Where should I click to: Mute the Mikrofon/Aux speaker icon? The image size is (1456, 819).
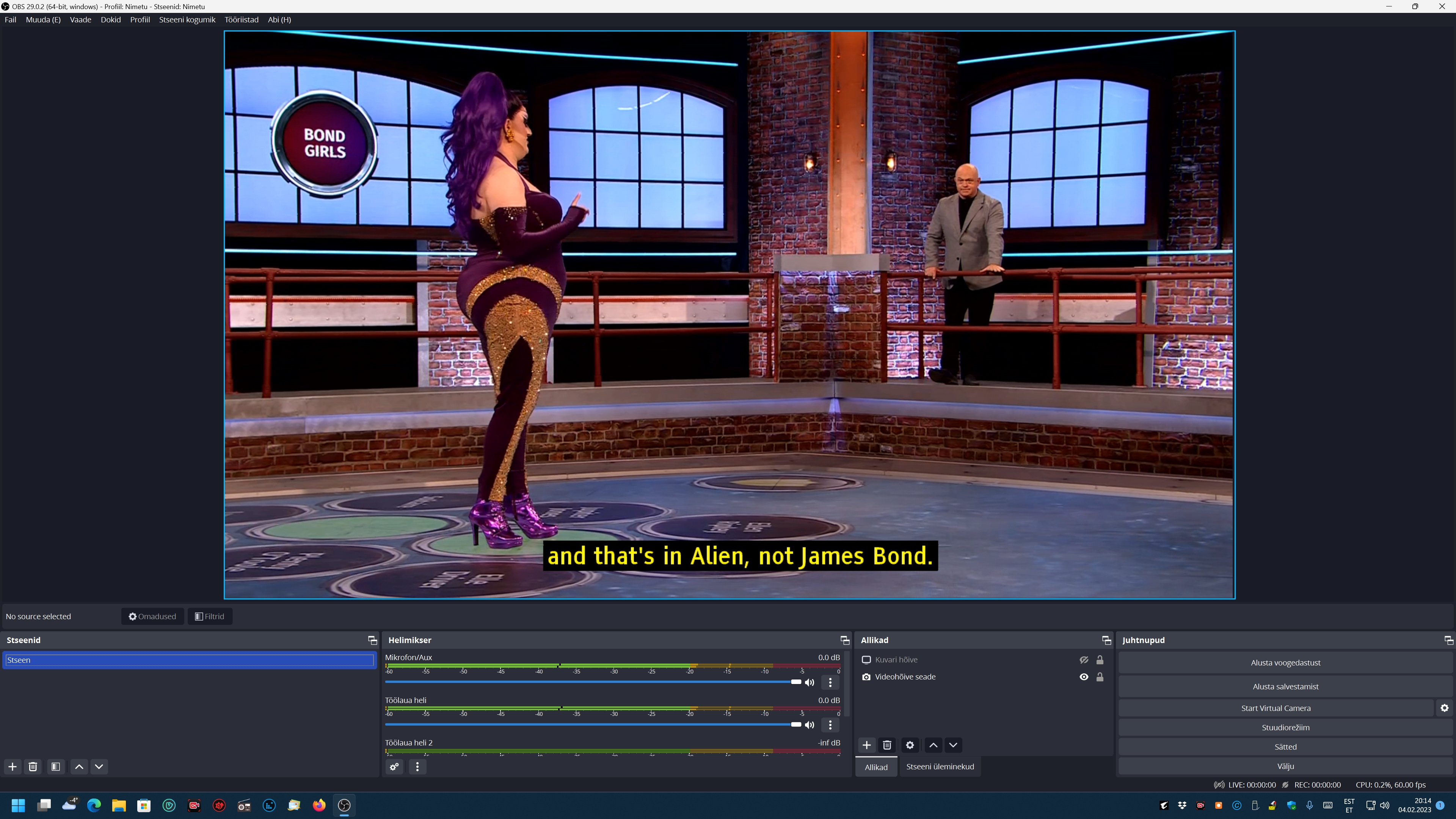(x=810, y=682)
